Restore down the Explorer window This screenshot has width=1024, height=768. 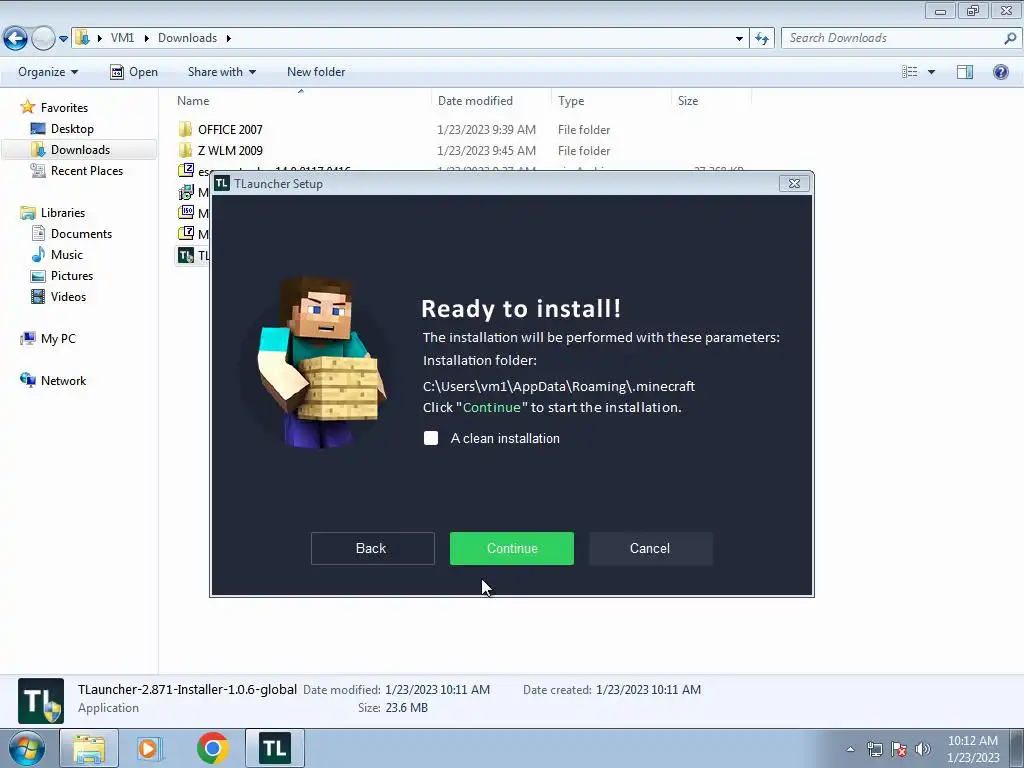(973, 10)
